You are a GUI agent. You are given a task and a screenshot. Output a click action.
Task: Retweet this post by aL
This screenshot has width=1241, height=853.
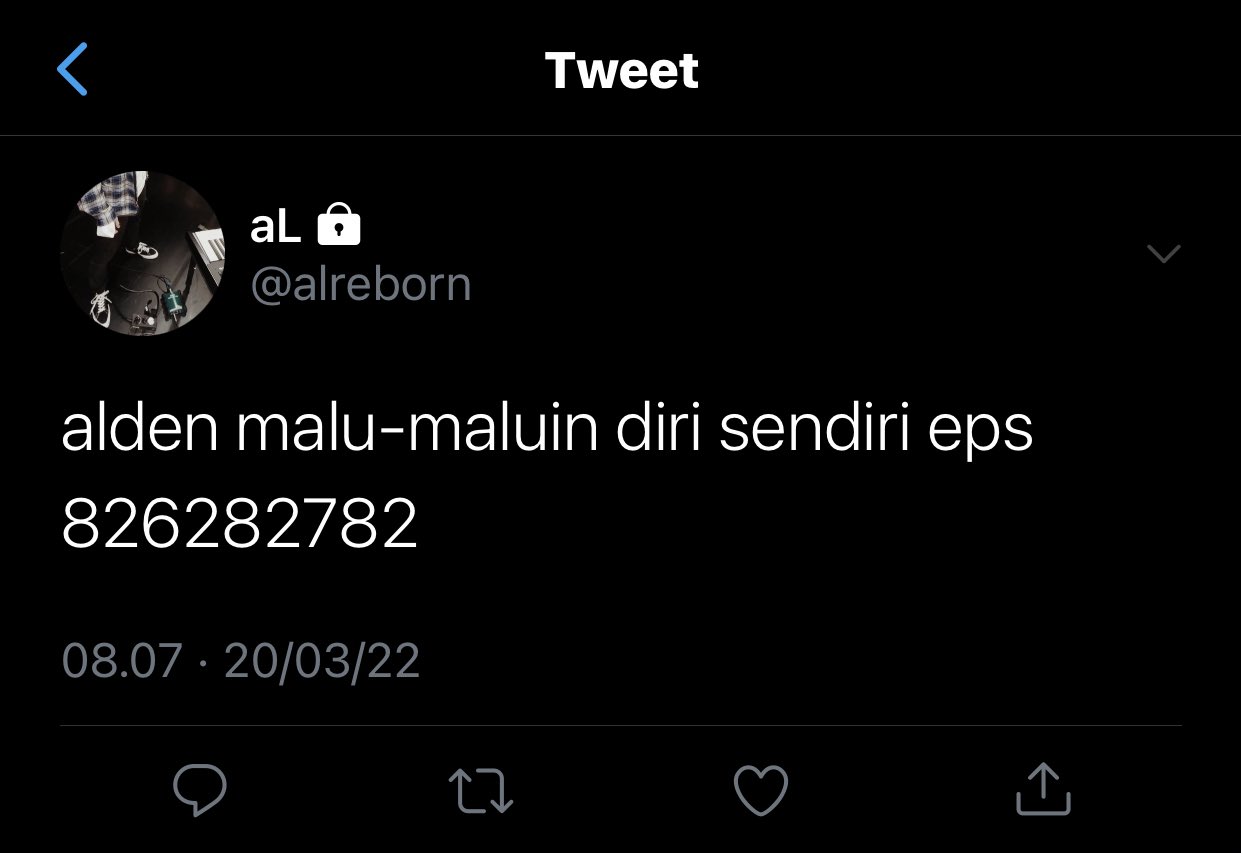(480, 790)
